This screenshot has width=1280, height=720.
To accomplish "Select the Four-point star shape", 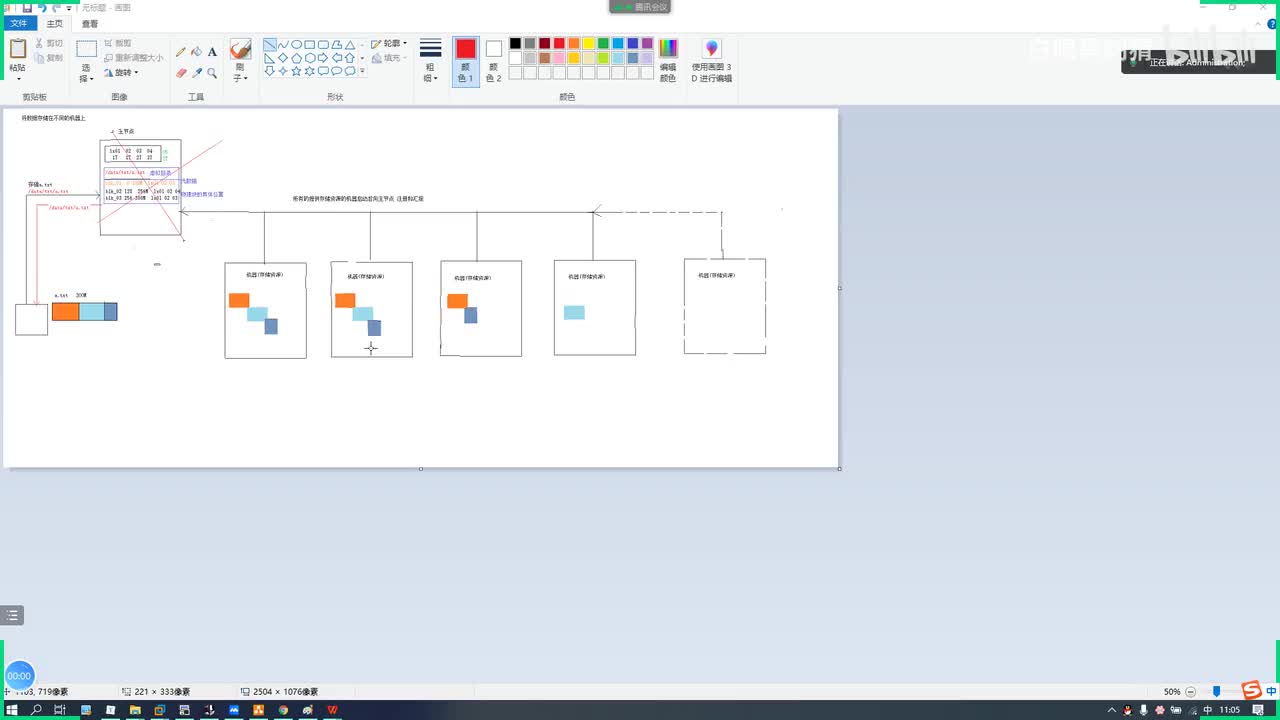I will pyautogui.click(x=283, y=71).
